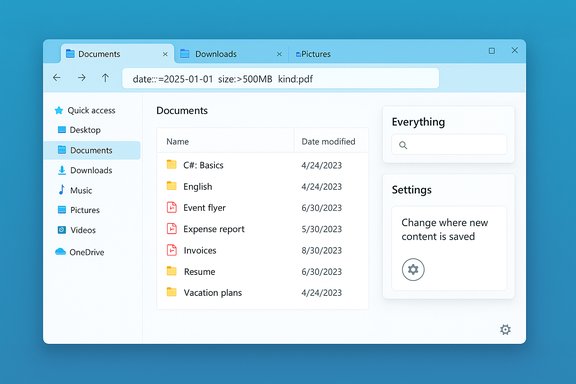Select the C#: Basics folder name
This screenshot has width=576, height=384.
(x=203, y=165)
